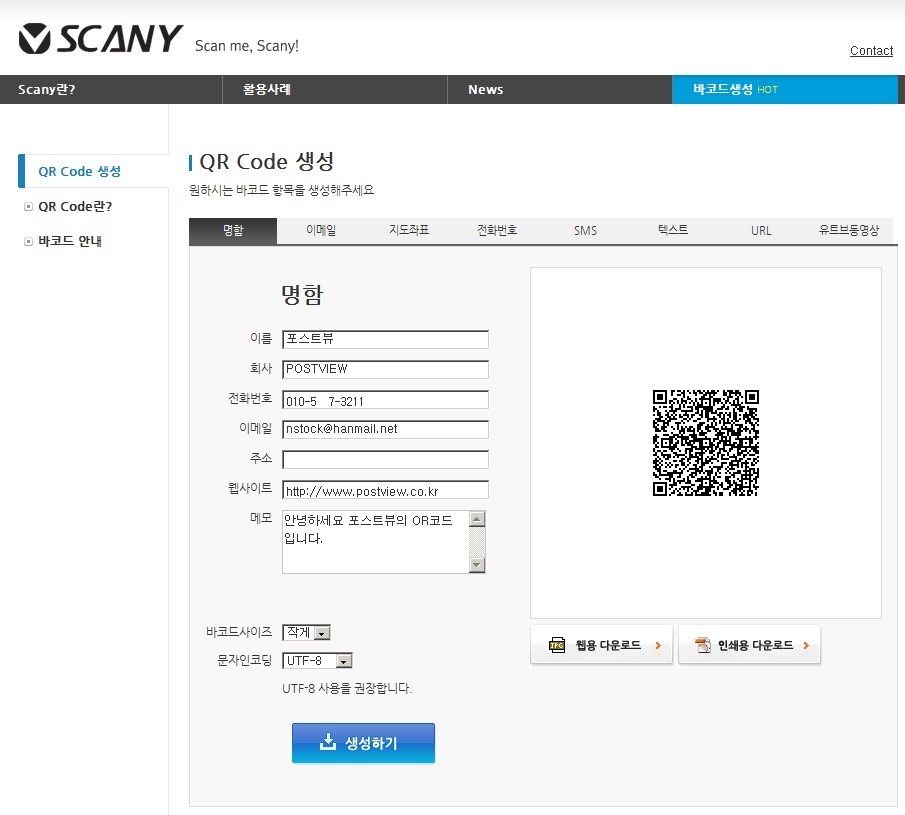Click '원하시는 바코드 항목을 생성해주세요' text
Image resolution: width=905 pixels, height=815 pixels.
tap(282, 190)
